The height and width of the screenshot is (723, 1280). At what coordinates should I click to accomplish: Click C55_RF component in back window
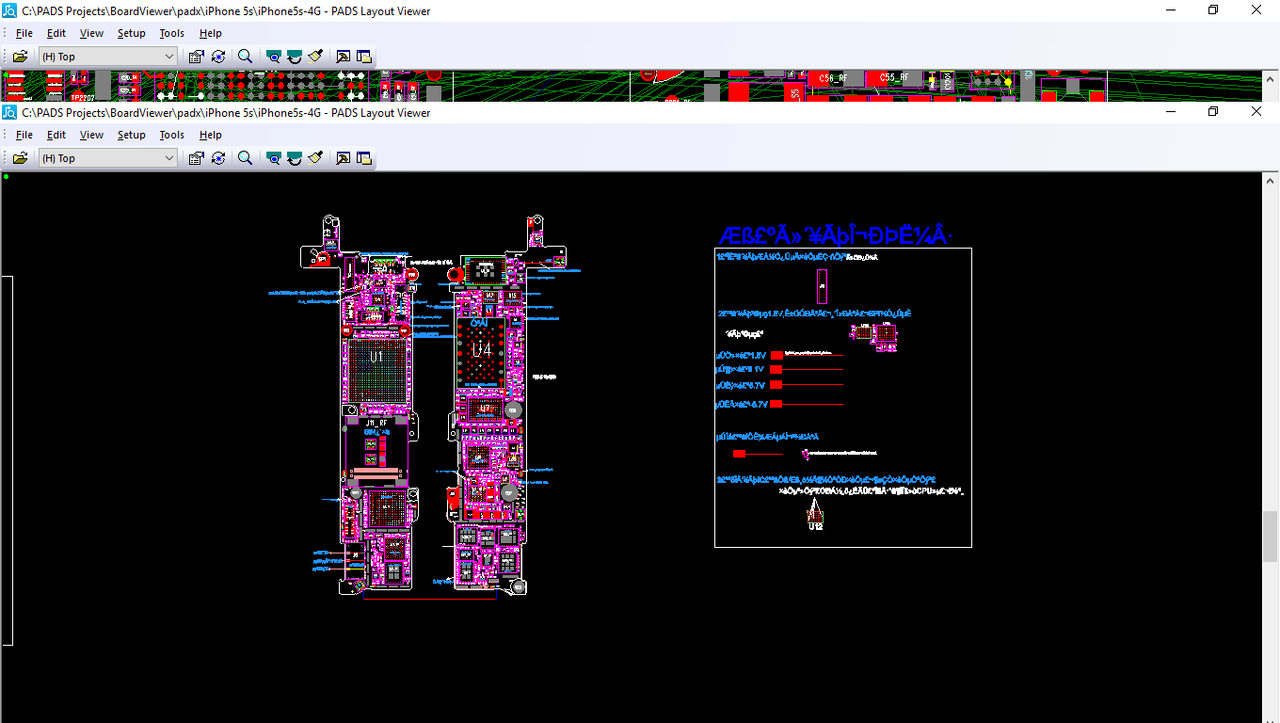(893, 78)
